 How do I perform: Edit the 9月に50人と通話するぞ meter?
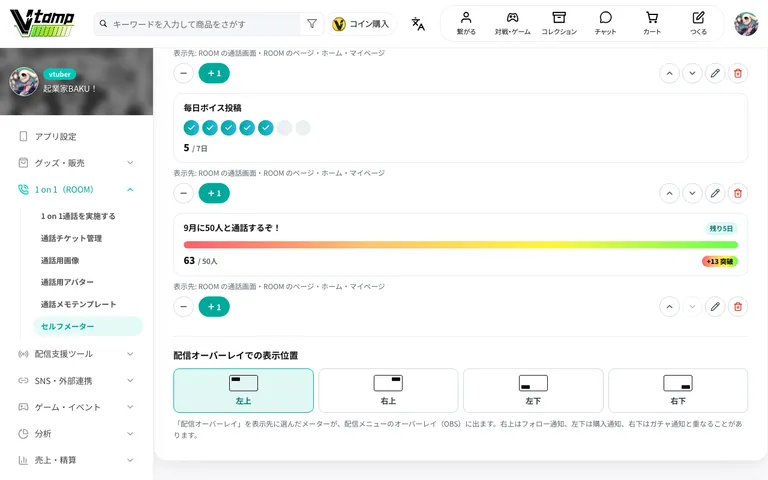tap(715, 307)
